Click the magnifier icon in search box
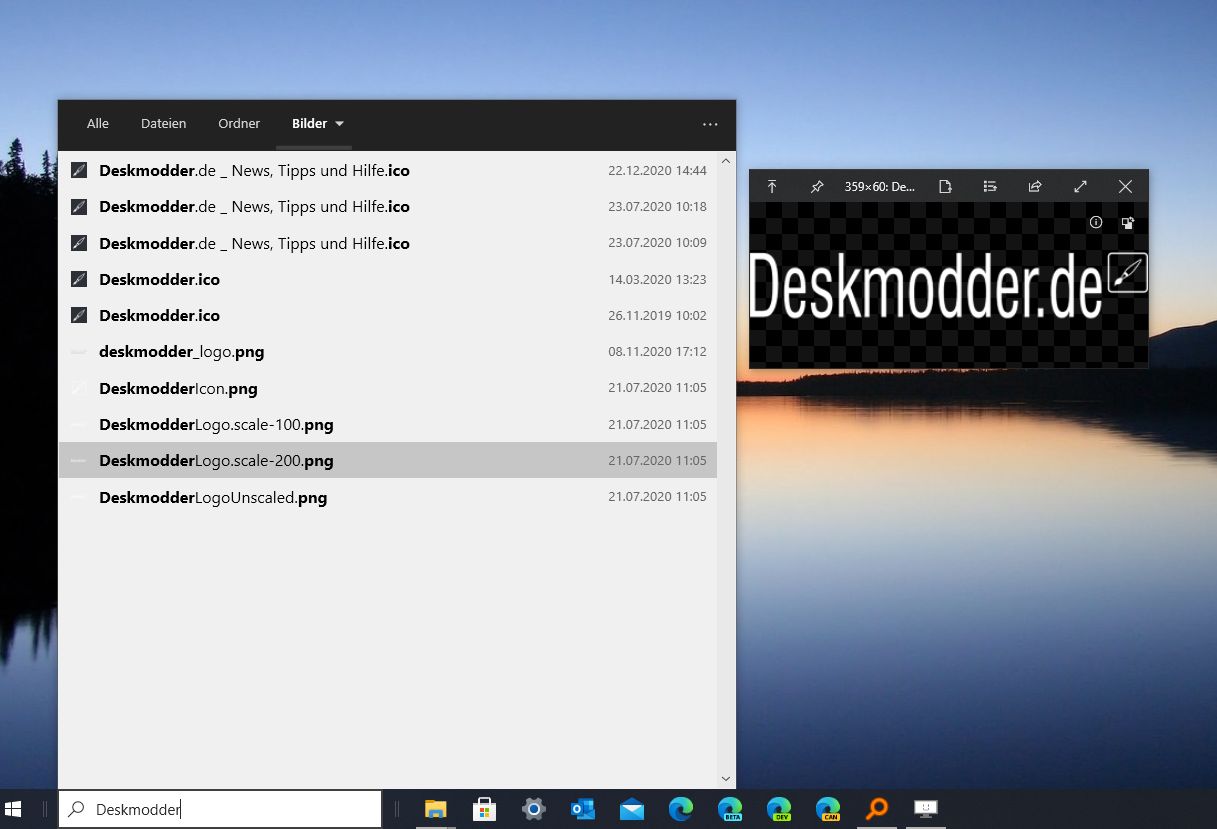Screen dimensions: 1217x829 point(76,810)
